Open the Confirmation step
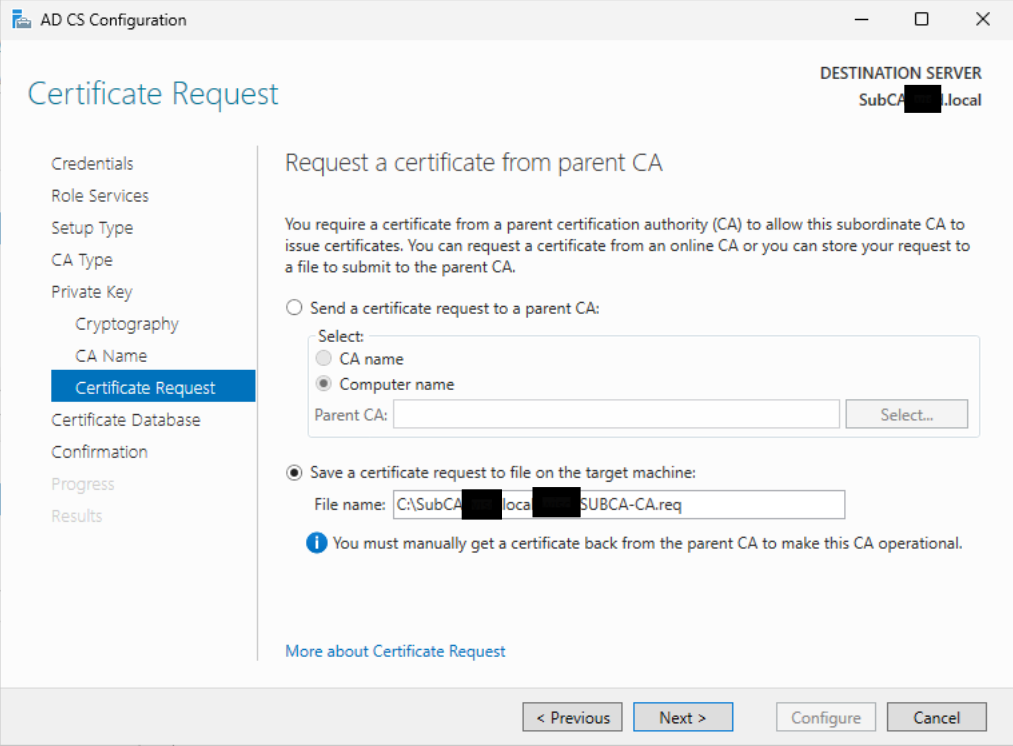Screen dimensions: 1013x746 [x=100, y=452]
